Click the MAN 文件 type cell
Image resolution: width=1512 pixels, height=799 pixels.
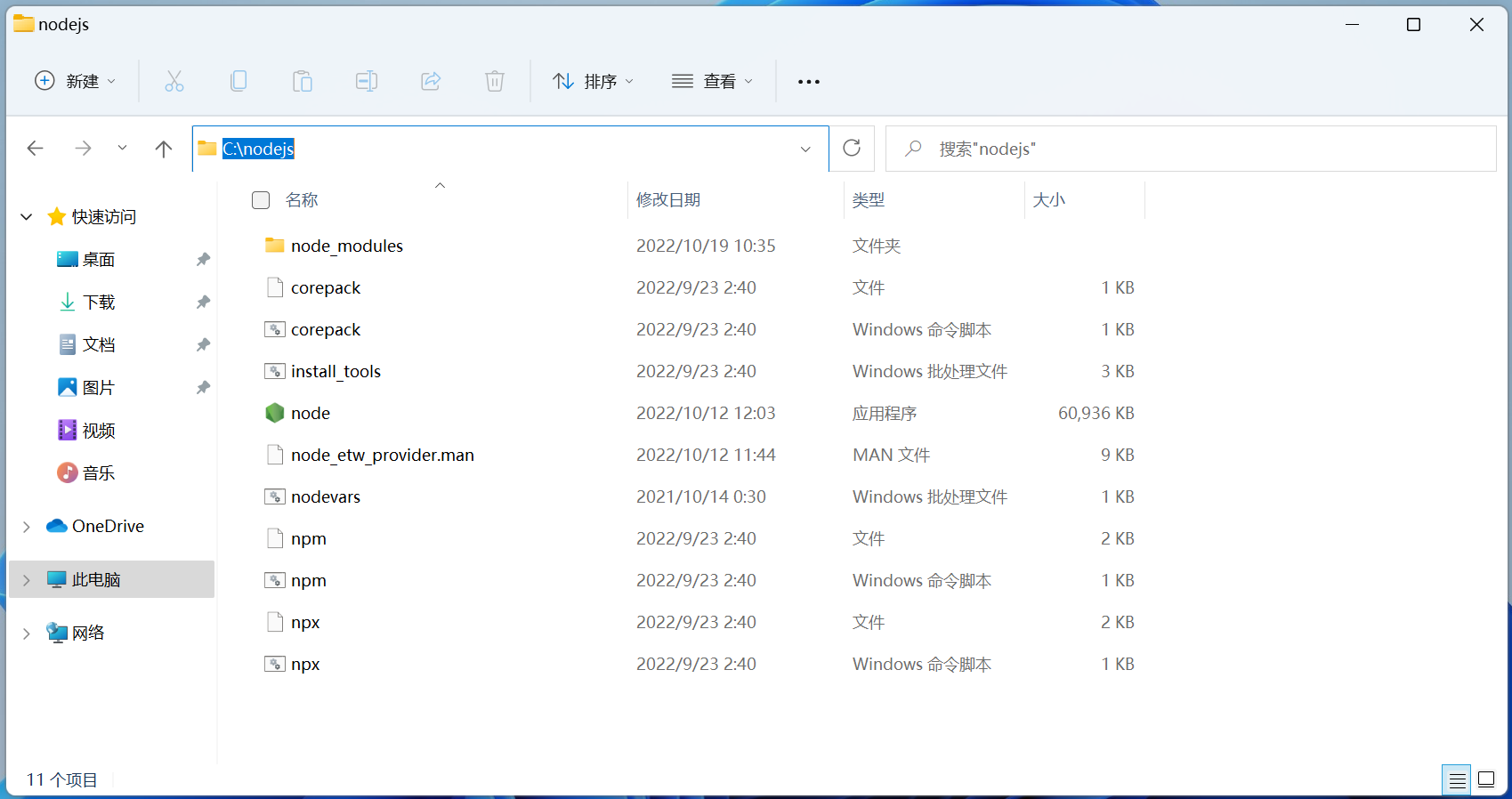(892, 455)
